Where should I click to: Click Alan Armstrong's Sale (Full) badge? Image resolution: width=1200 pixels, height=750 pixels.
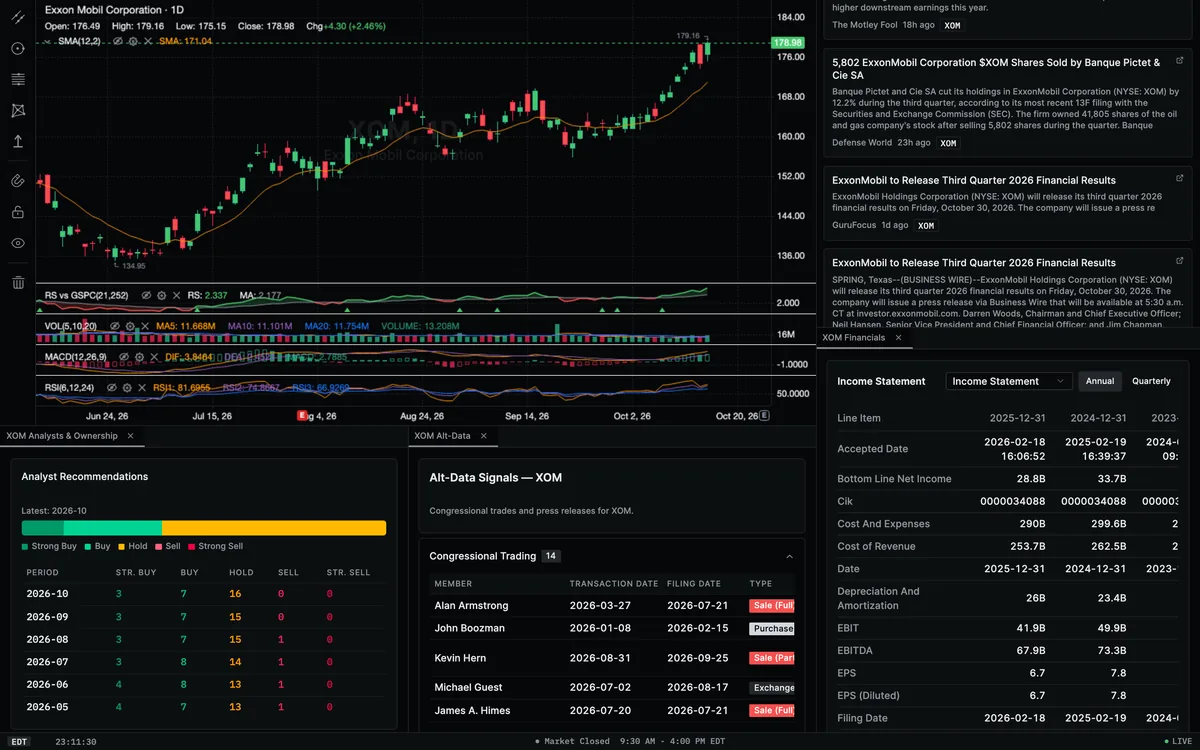click(772, 605)
